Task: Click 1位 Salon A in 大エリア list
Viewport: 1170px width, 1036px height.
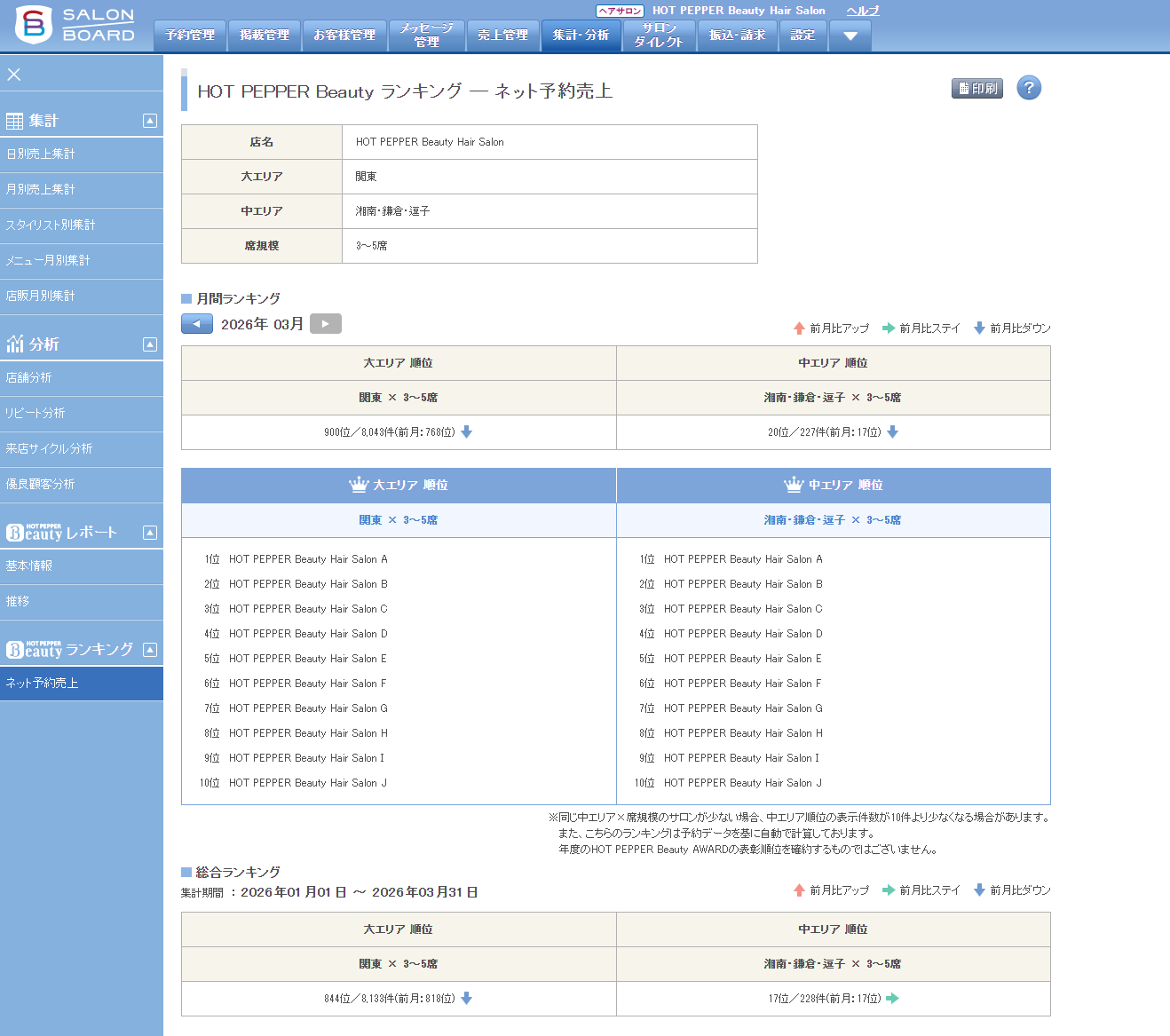Action: 296,559
